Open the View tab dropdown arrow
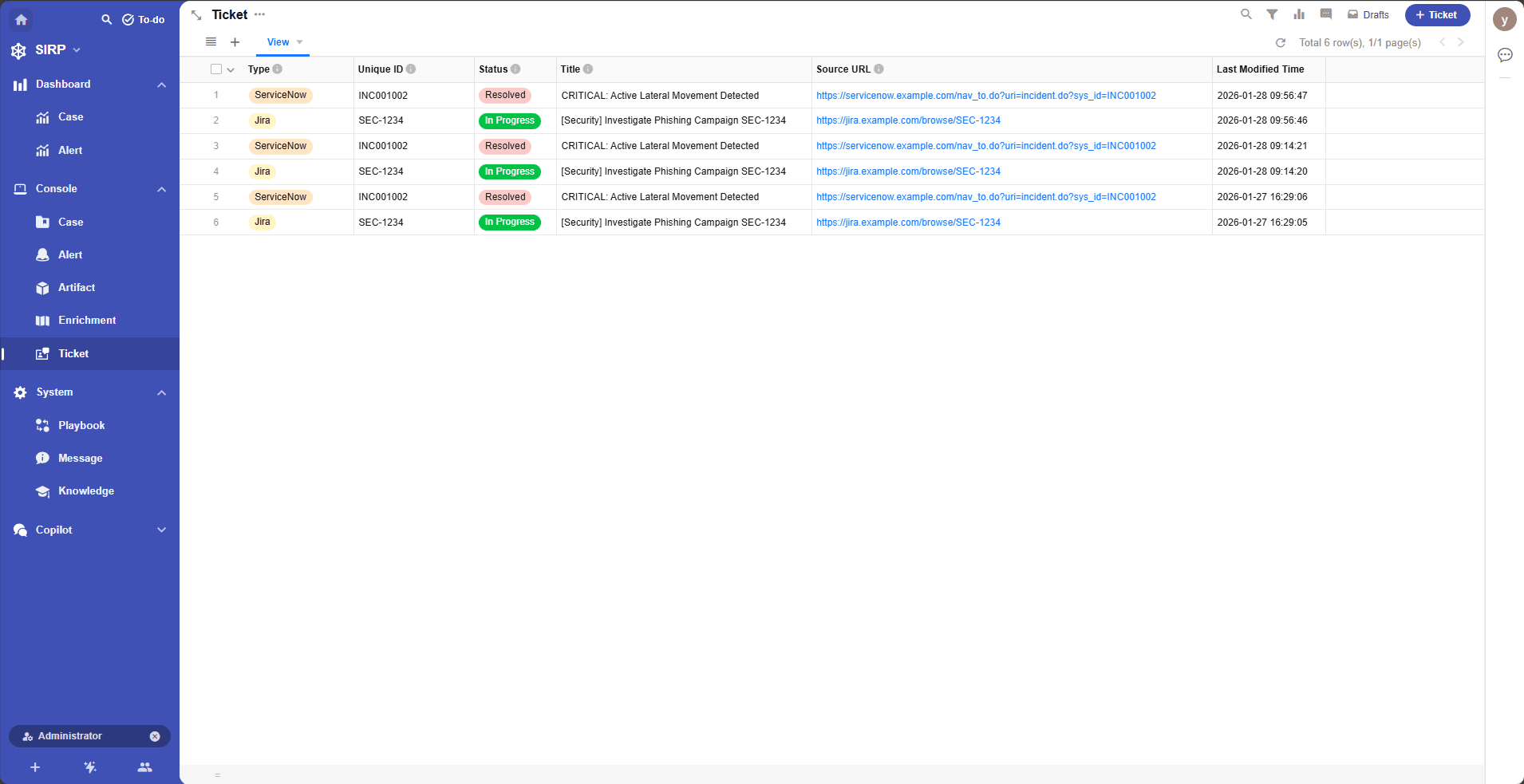This screenshot has width=1524, height=784. (300, 42)
